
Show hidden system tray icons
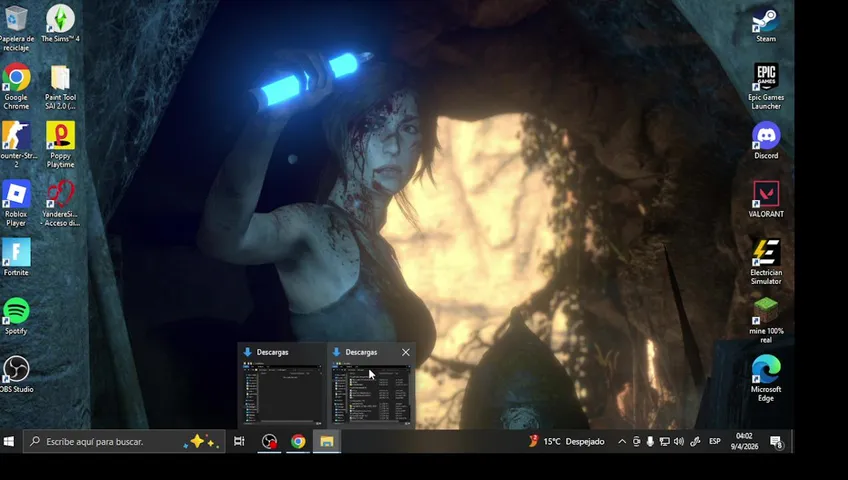622,442
